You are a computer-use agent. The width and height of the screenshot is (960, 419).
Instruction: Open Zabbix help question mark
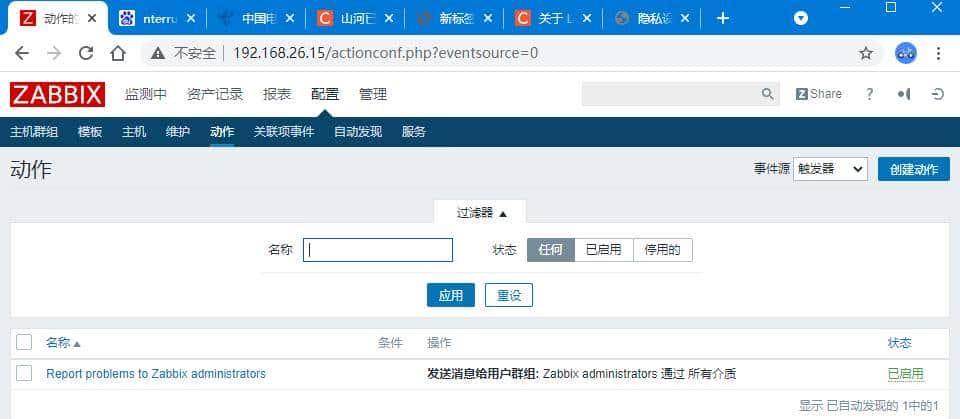click(869, 94)
